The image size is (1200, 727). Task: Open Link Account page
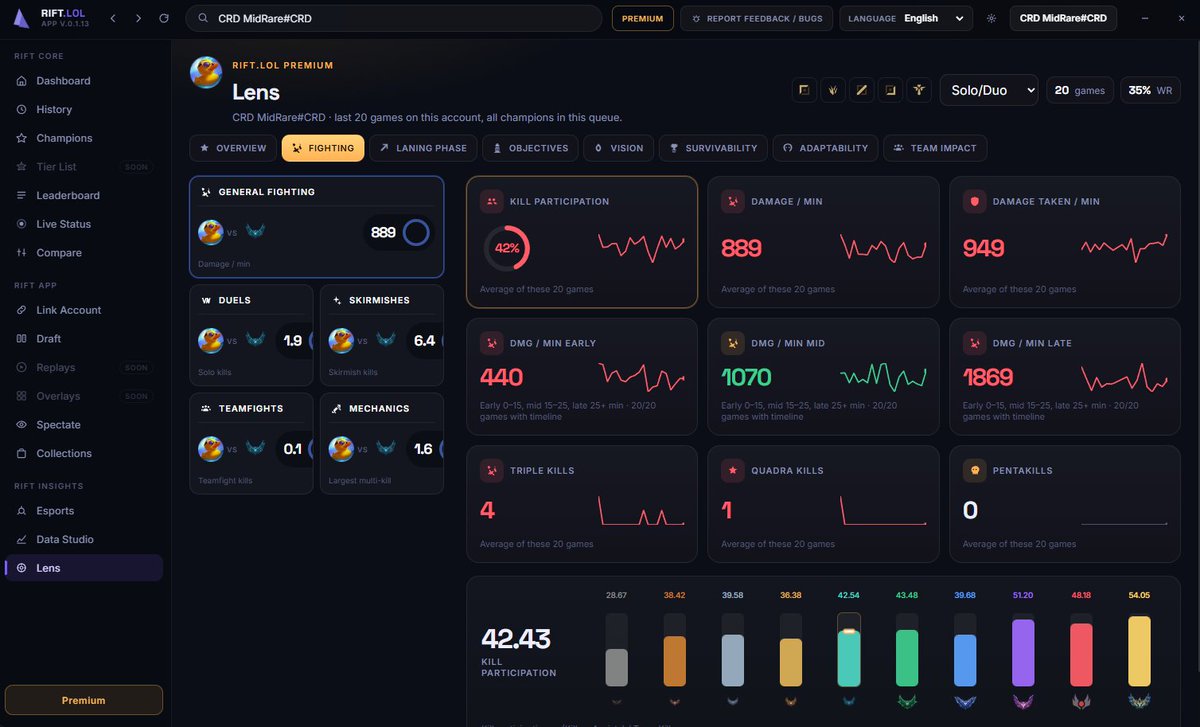83,310
